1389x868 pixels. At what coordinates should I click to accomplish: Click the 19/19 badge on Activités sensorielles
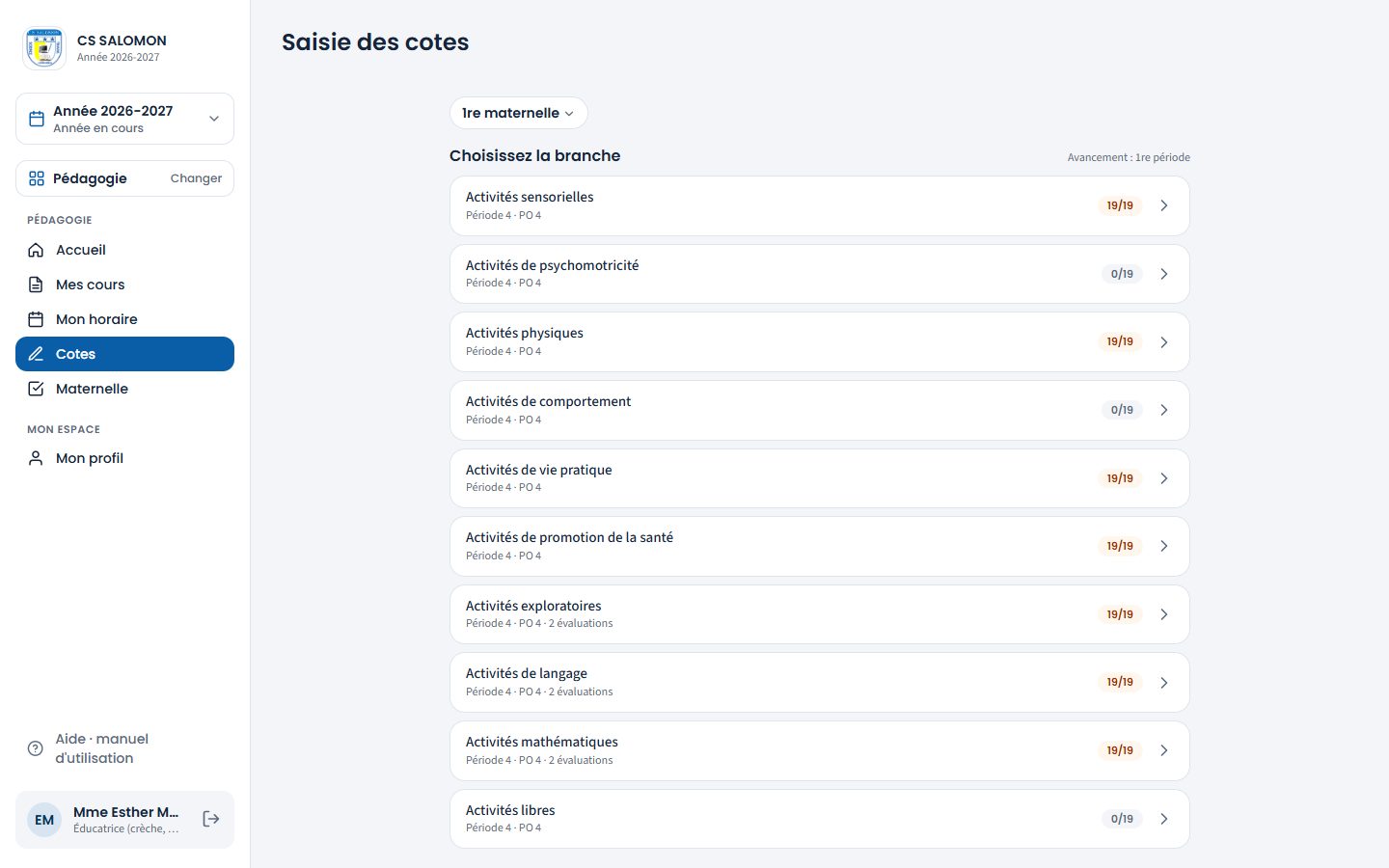[x=1120, y=205]
